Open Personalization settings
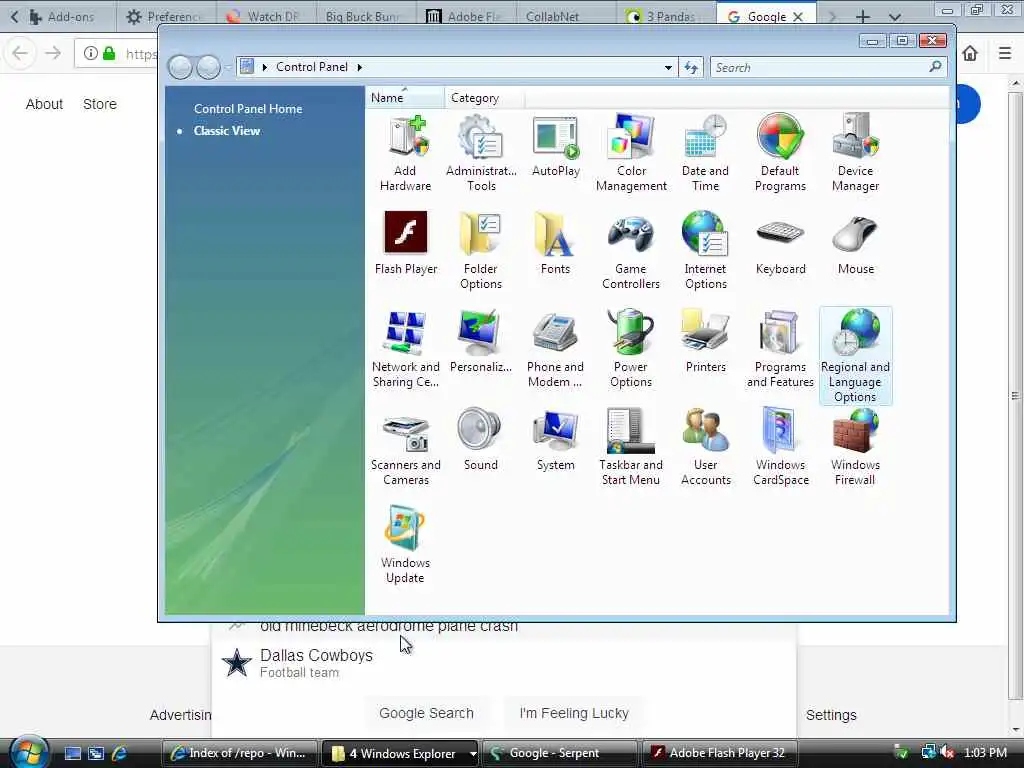Viewport: 1024px width, 768px height. point(481,342)
